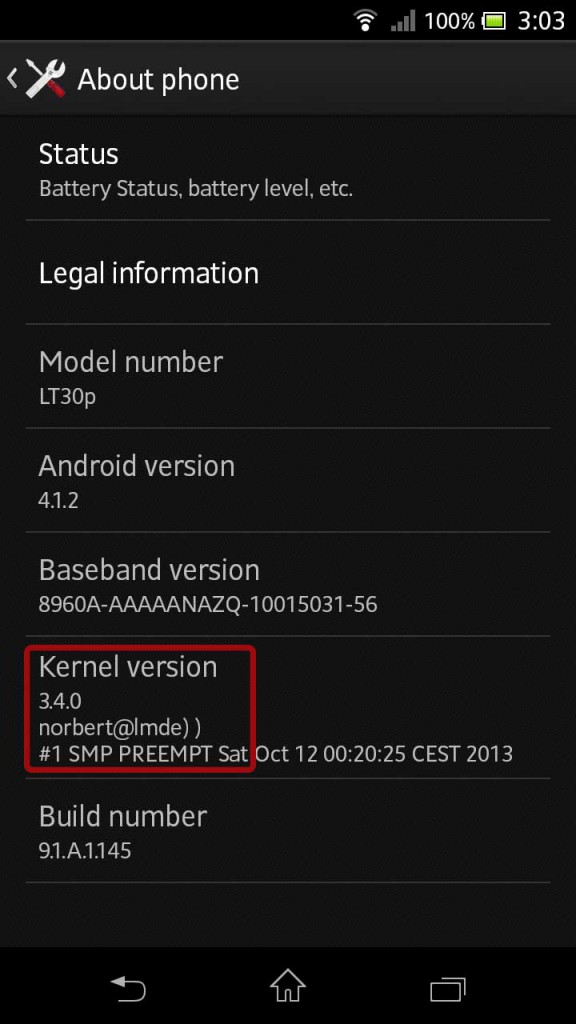The image size is (576, 1024).
Task: Tap the battery icon in the status bar
Action: click(x=494, y=21)
